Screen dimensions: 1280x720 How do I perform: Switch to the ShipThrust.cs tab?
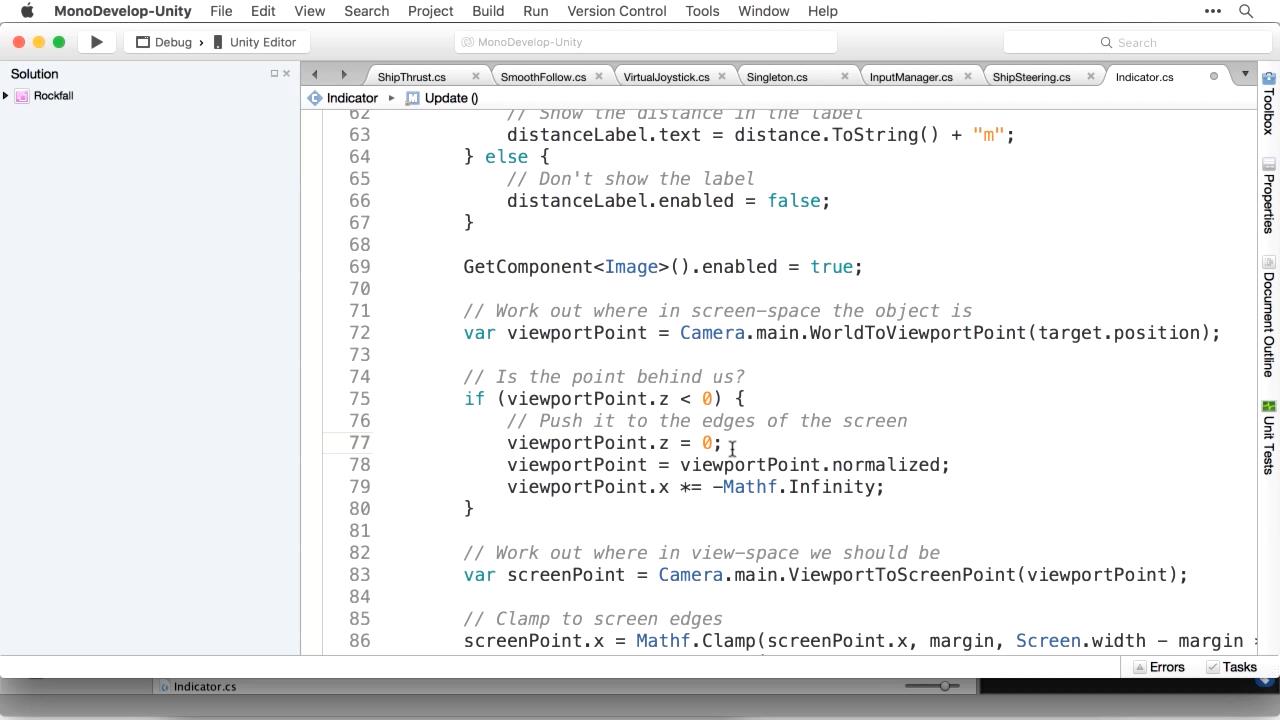[x=412, y=77]
